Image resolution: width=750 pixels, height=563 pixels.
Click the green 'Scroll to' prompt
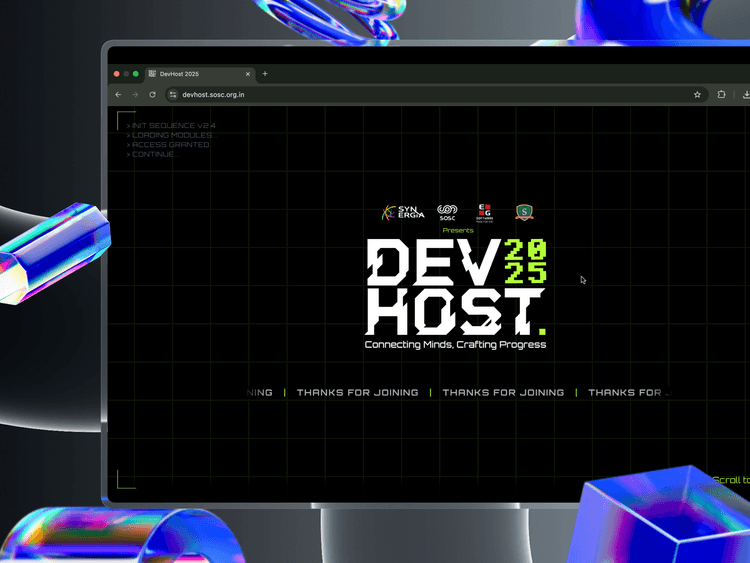pyautogui.click(x=731, y=480)
